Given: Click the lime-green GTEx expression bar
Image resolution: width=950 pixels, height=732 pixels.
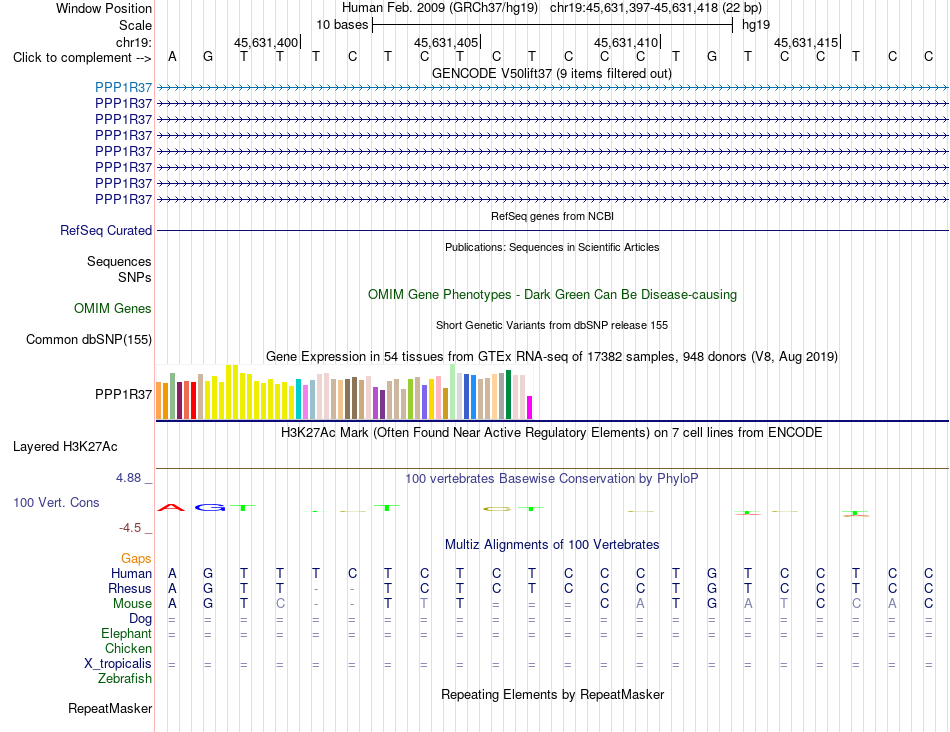Looking at the screenshot, I should tap(411, 399).
